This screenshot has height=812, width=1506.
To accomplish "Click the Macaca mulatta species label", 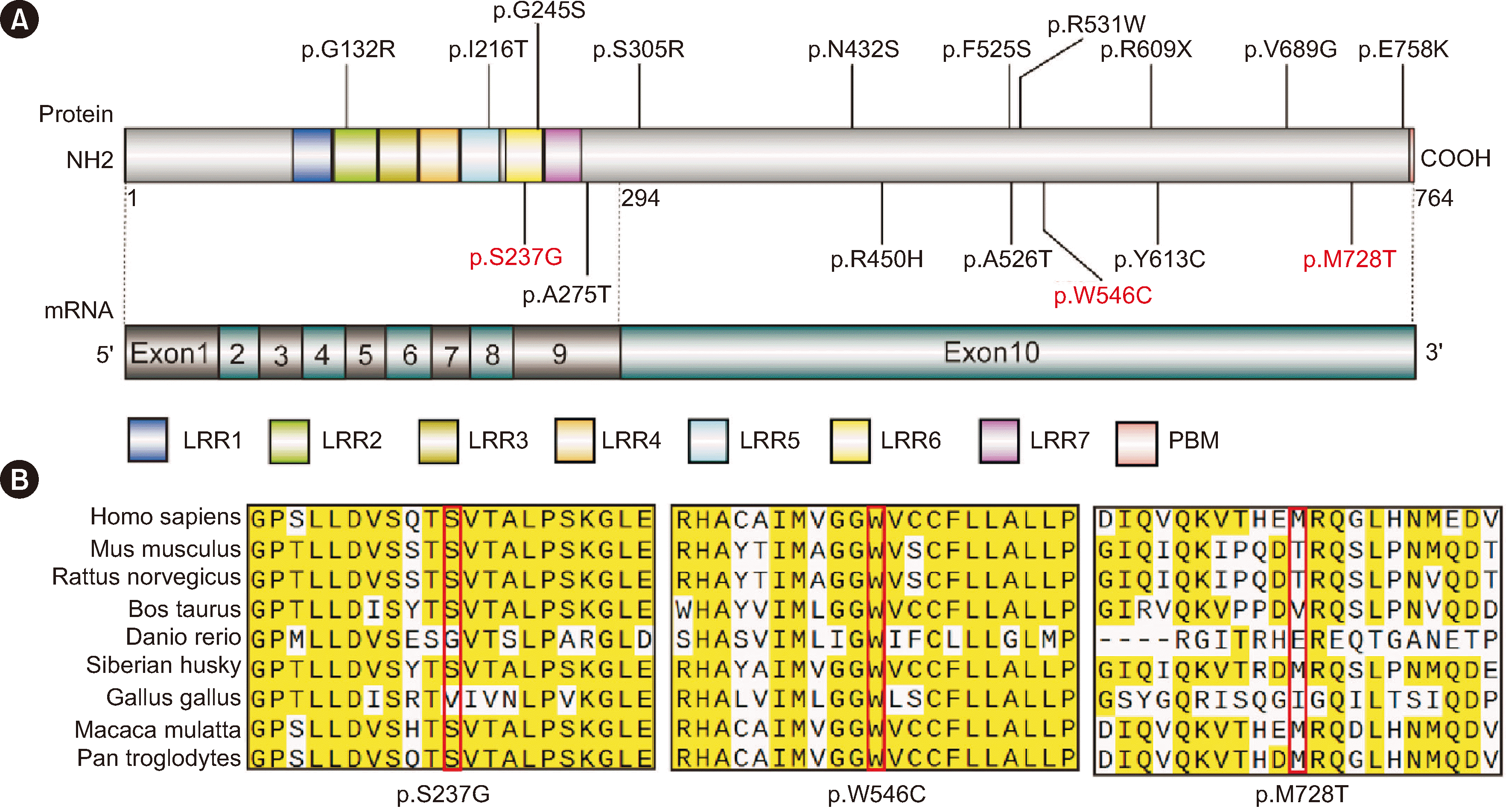I will [158, 730].
